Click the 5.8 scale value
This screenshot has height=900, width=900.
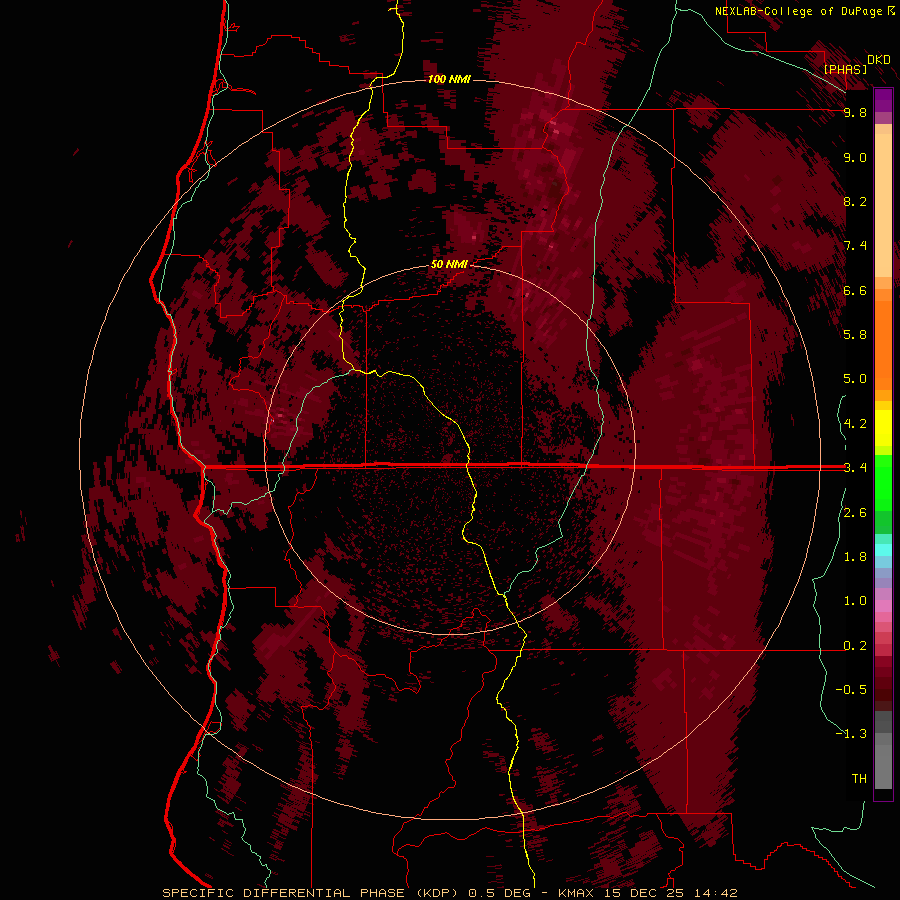[x=855, y=335]
